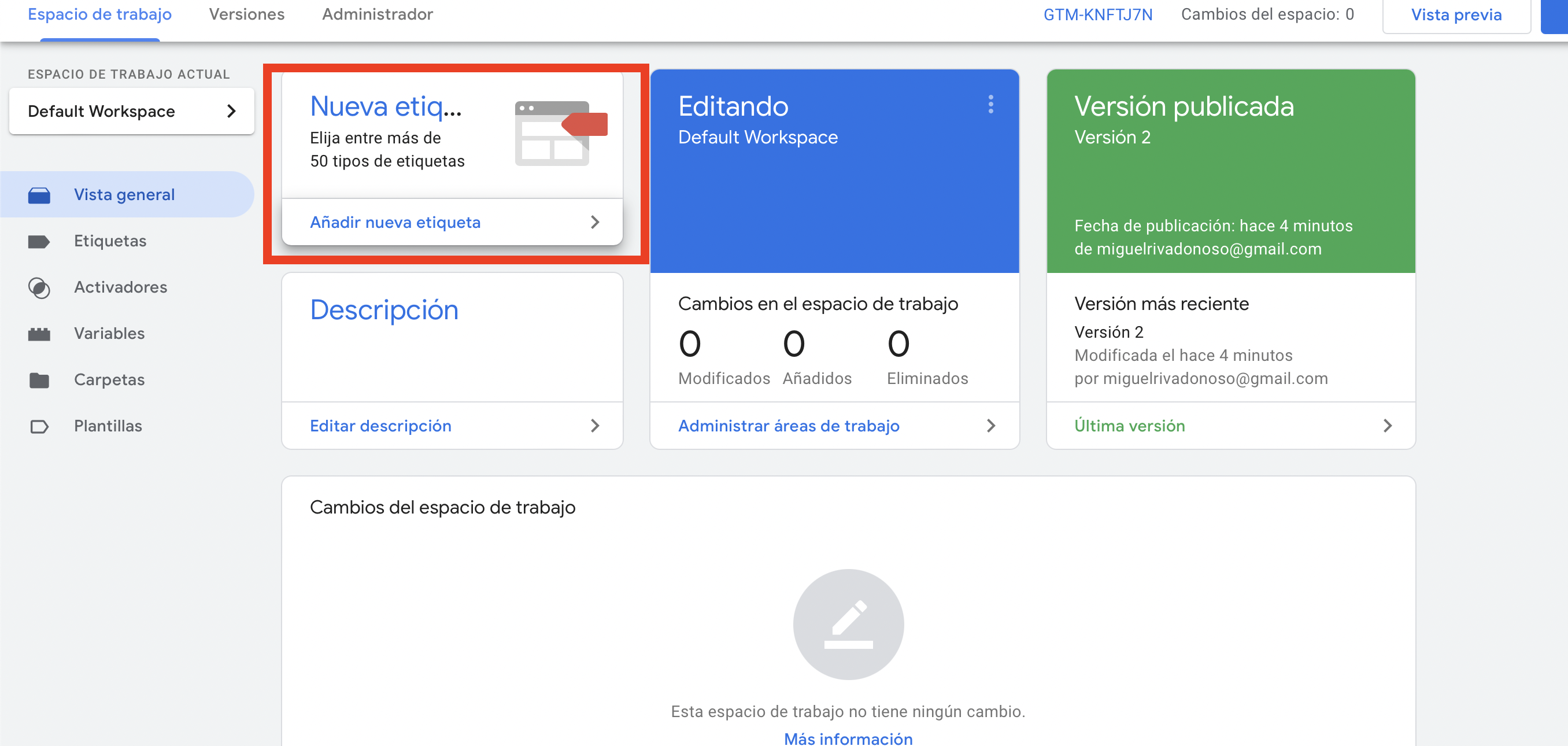Switch to the Versiones tab
Screen dimensions: 1568x746
tap(246, 14)
